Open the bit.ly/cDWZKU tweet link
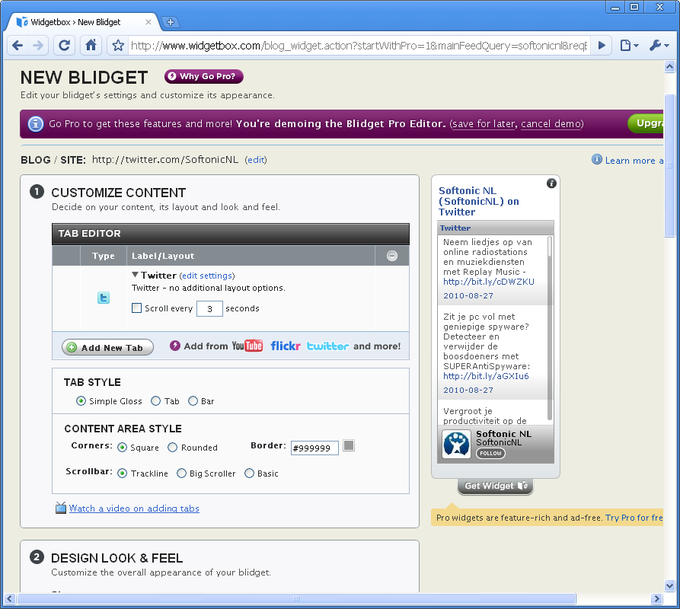This screenshot has height=609, width=680. tap(489, 282)
